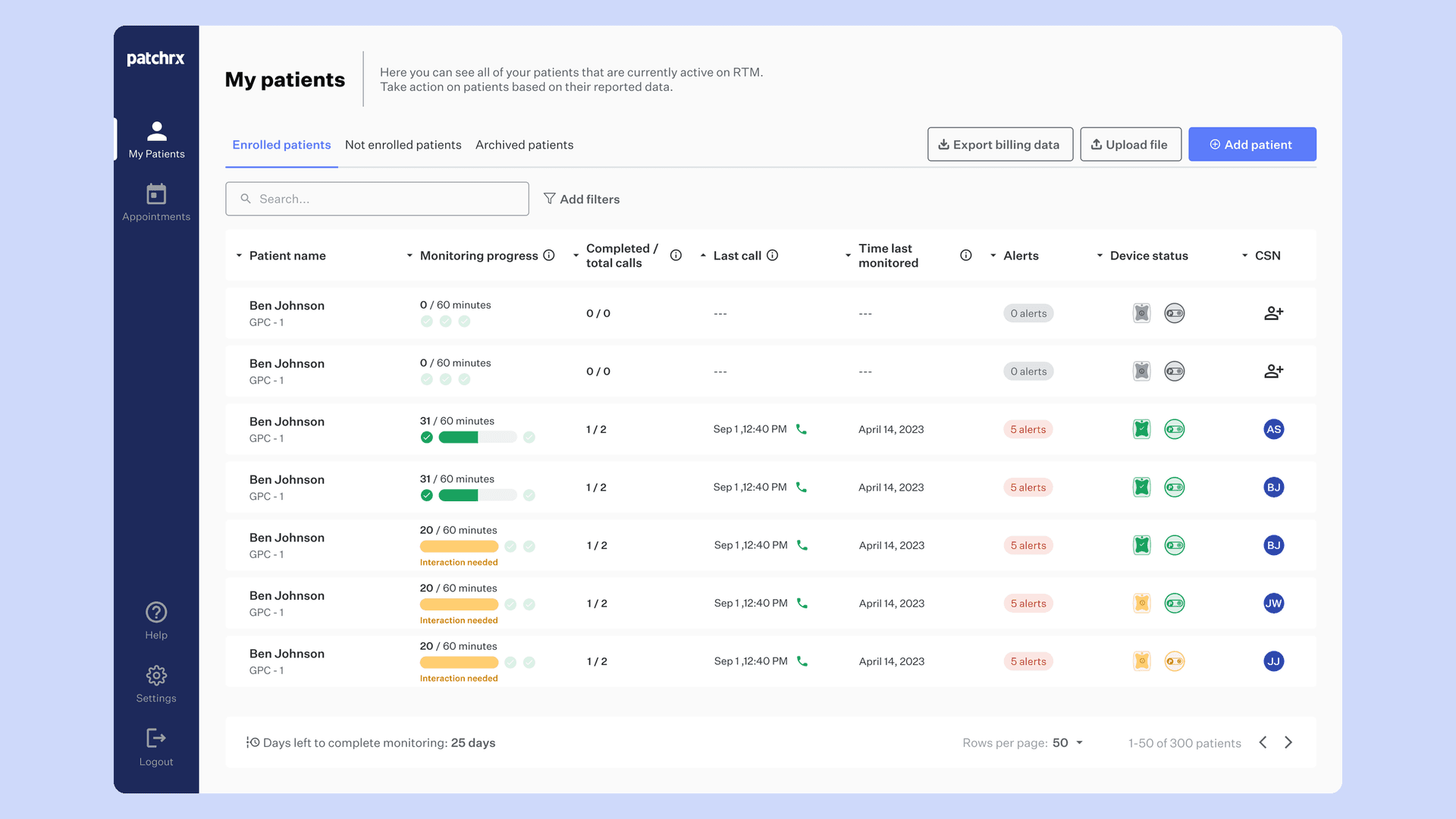Viewport: 1456px width, 819px height.
Task: Assign CSN icon in first patient row
Action: 1274,313
